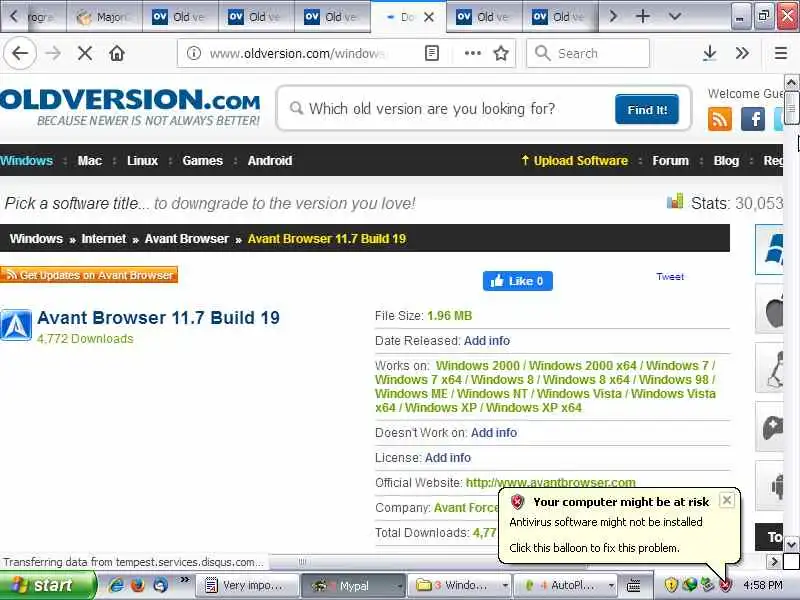Click Internet in the breadcrumb

click(x=104, y=239)
